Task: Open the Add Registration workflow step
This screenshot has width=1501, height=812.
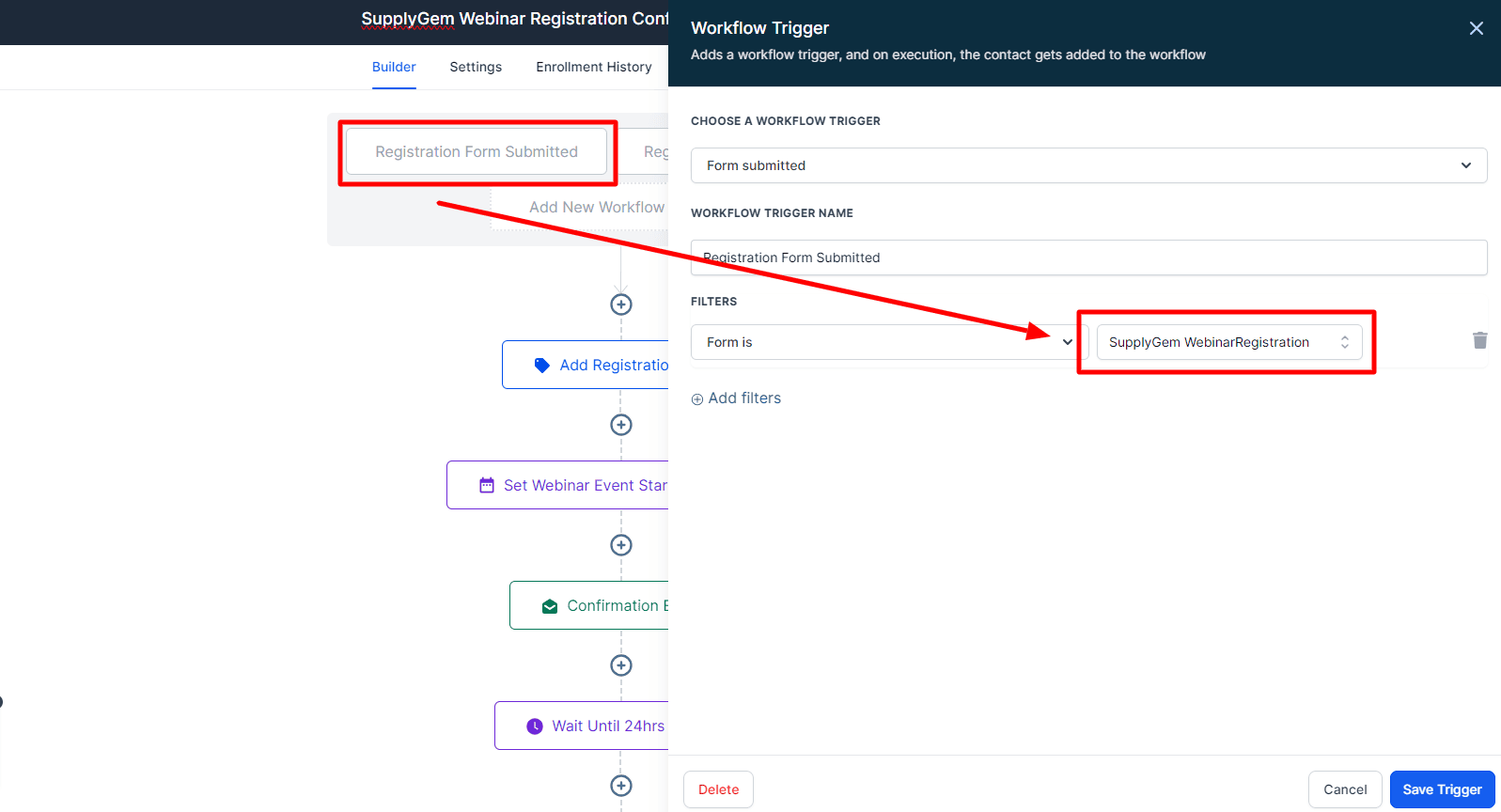Action: 586,365
